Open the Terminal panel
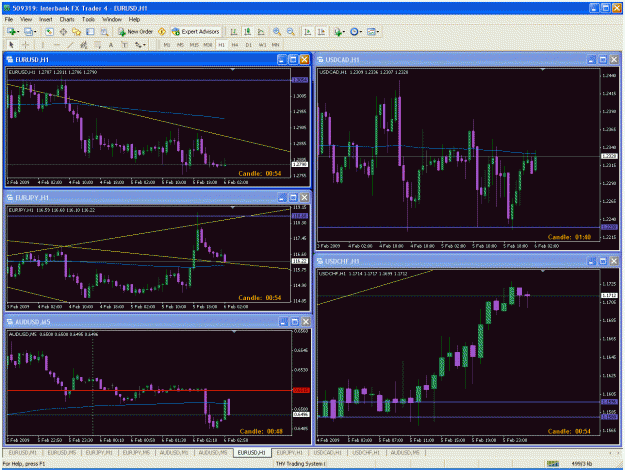Viewport: 625px width, 470px height. pyautogui.click(x=90, y=31)
